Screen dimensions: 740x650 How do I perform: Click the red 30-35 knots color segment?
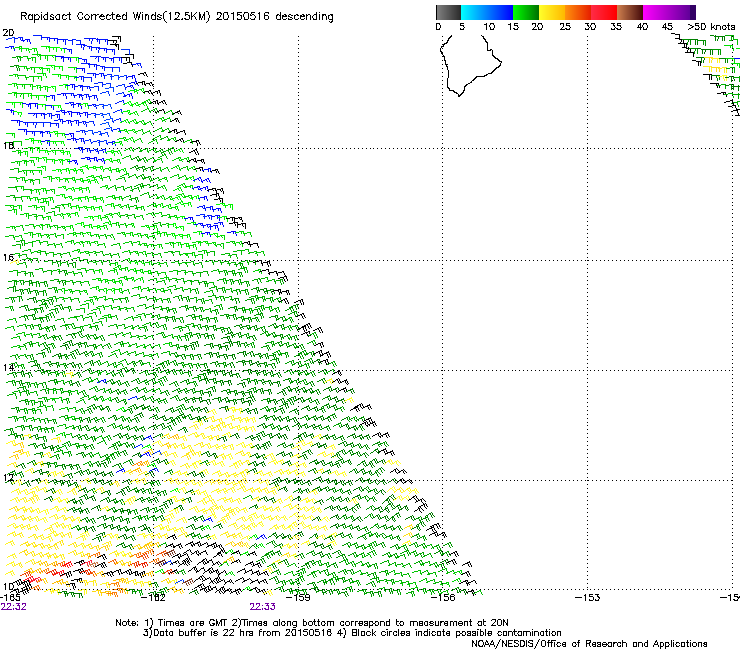604,12
